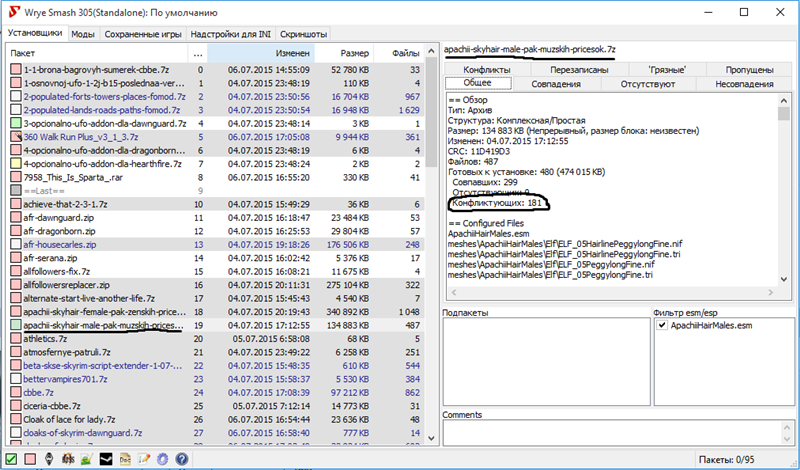Launch Steam from the status bar
This screenshot has width=800, height=470.
point(106,458)
